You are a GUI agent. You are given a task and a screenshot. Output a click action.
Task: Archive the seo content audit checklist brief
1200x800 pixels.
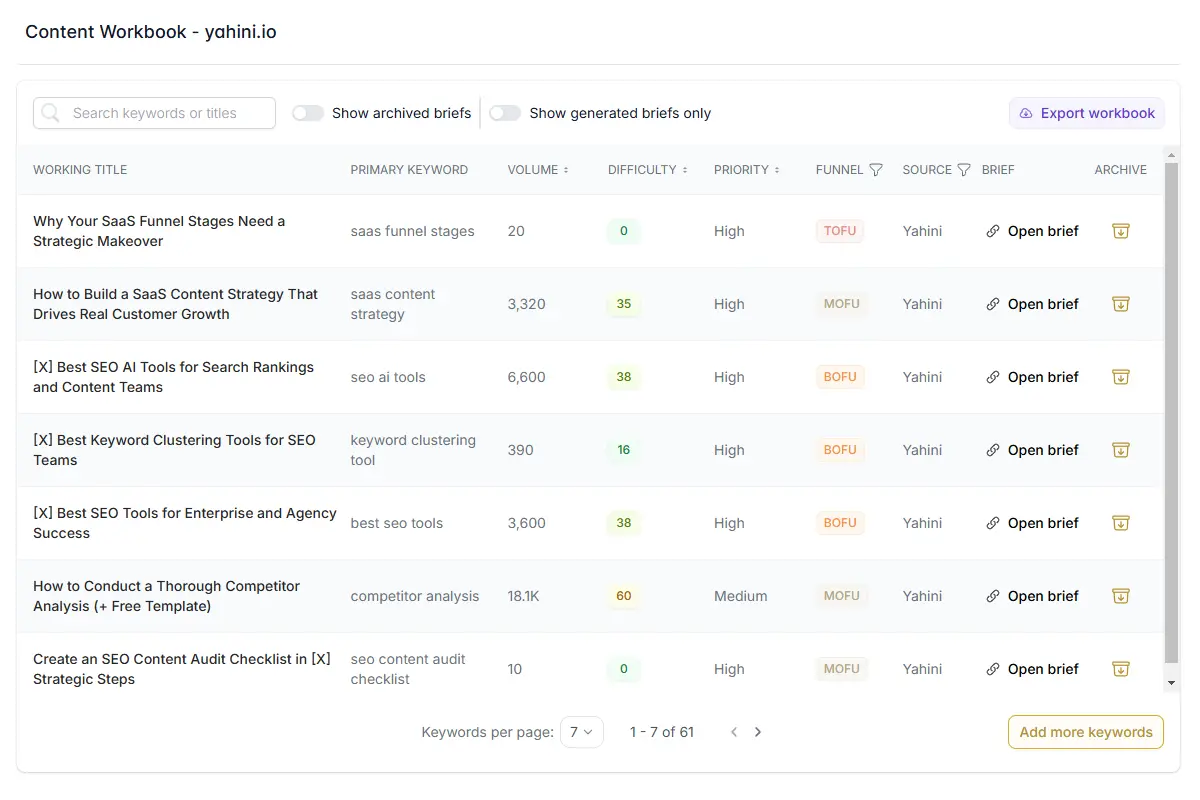pos(1120,669)
